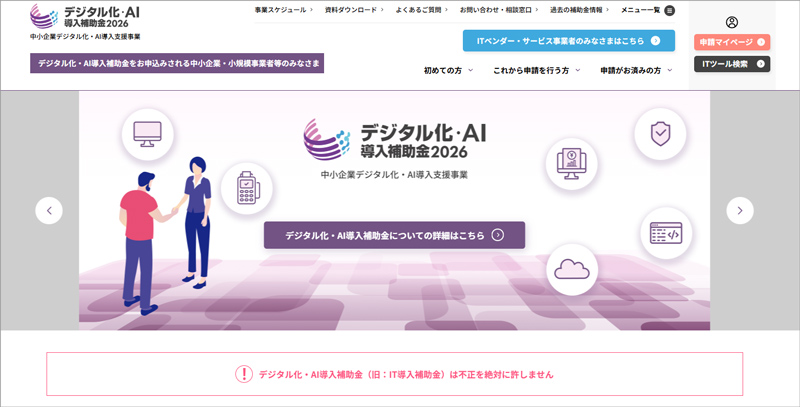Click the shield checkmark icon in banner

point(660,134)
